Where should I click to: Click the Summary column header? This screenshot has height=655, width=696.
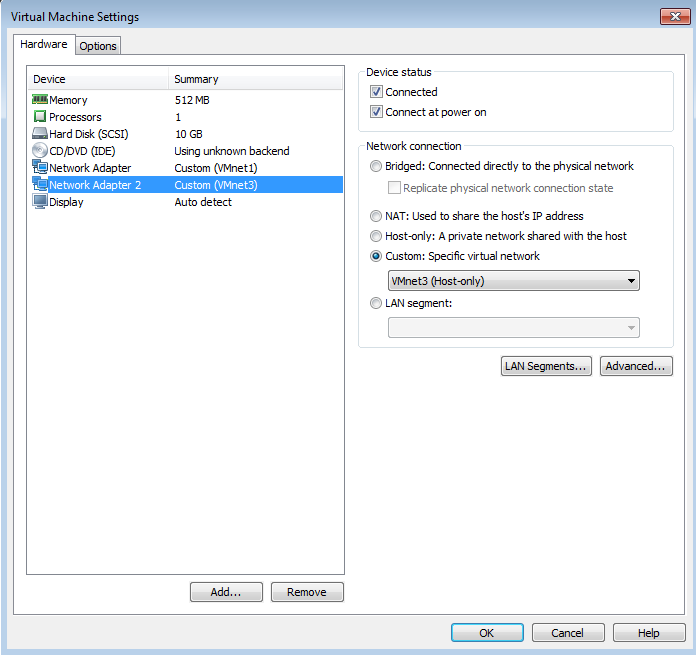(255, 79)
